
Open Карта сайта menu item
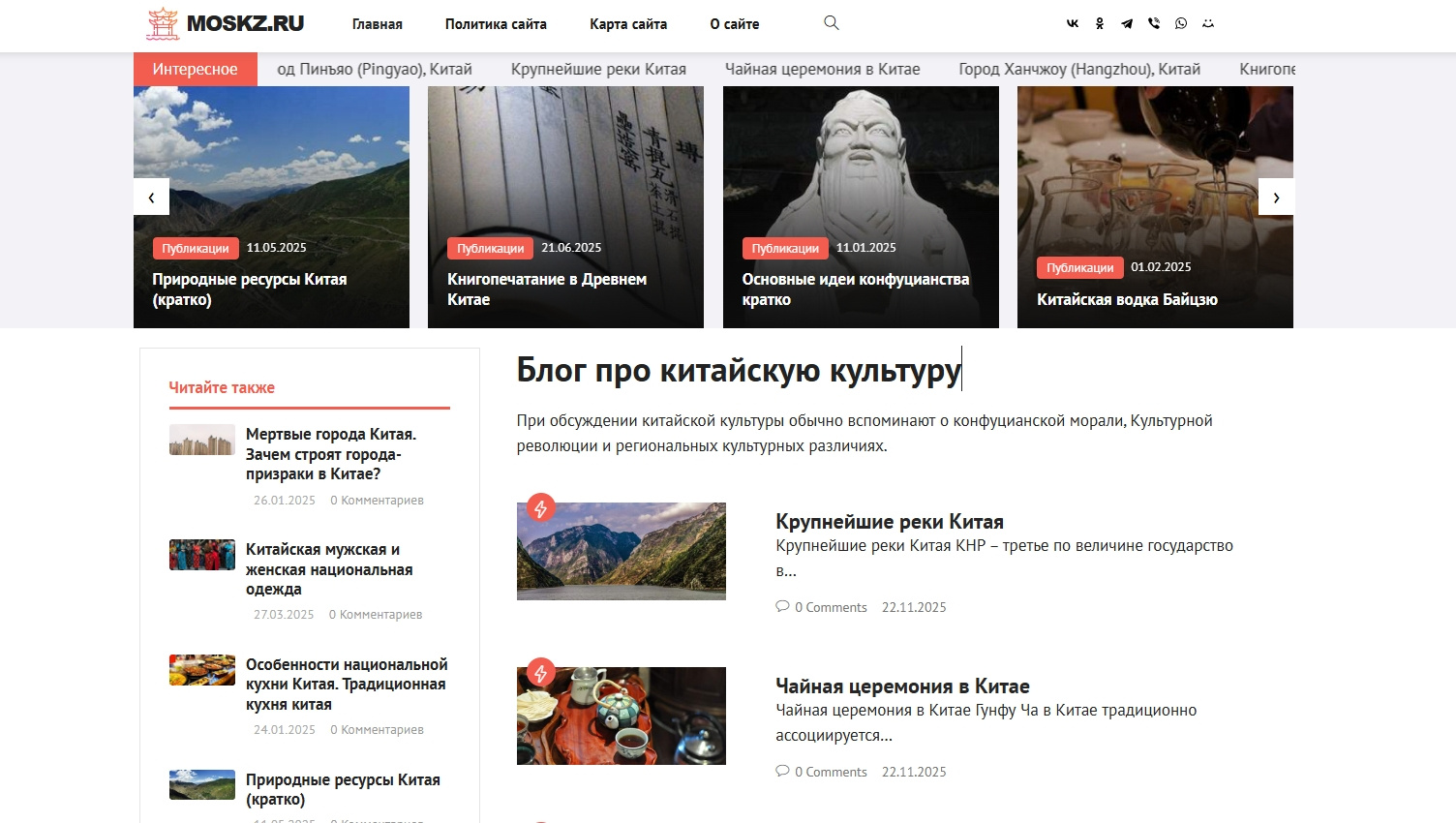(628, 24)
